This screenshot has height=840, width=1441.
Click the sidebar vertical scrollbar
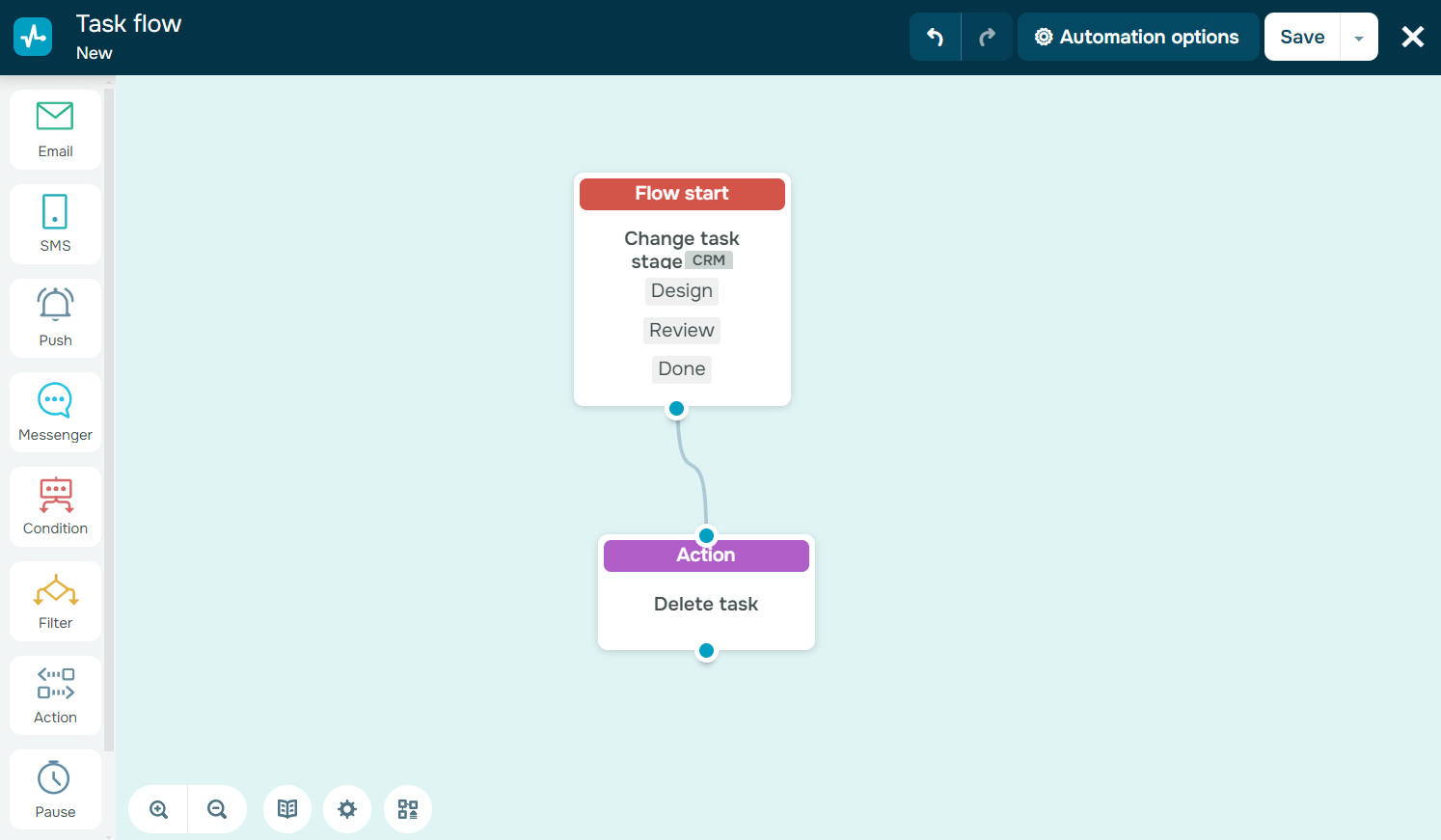coord(109,420)
